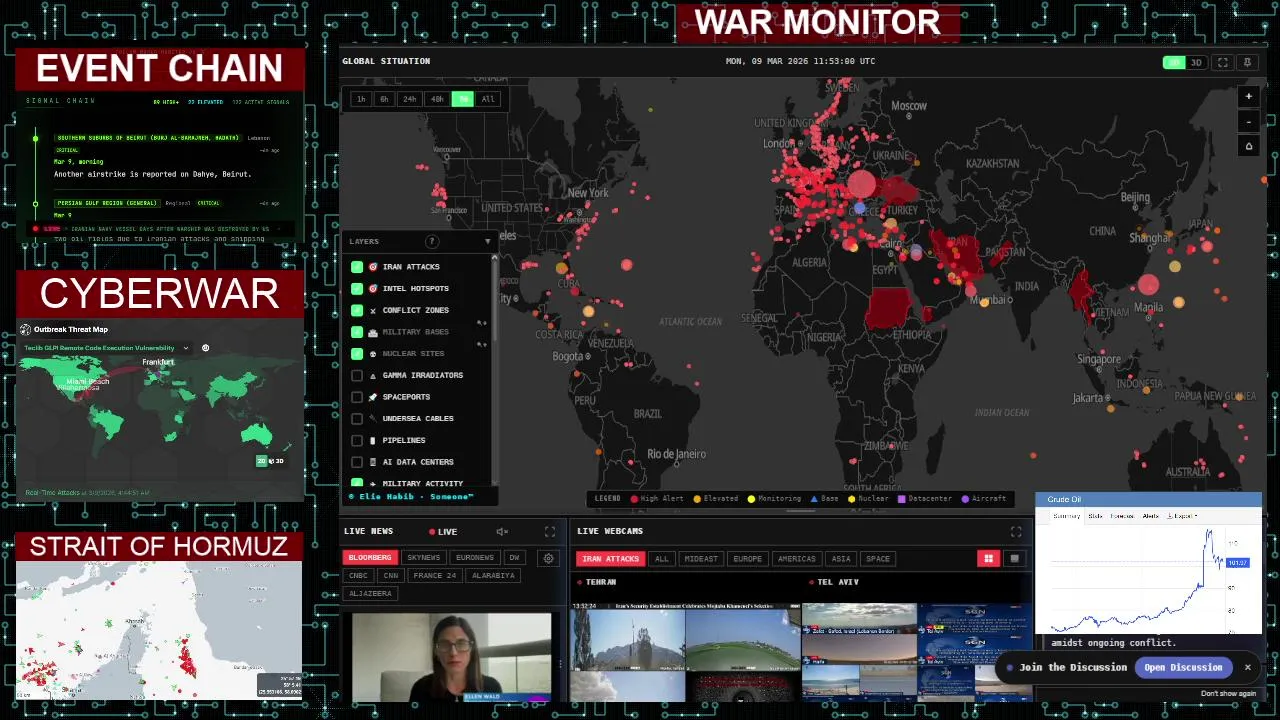This screenshot has width=1280, height=720.
Task: Collapse the Layers panel arrow
Action: pos(488,241)
